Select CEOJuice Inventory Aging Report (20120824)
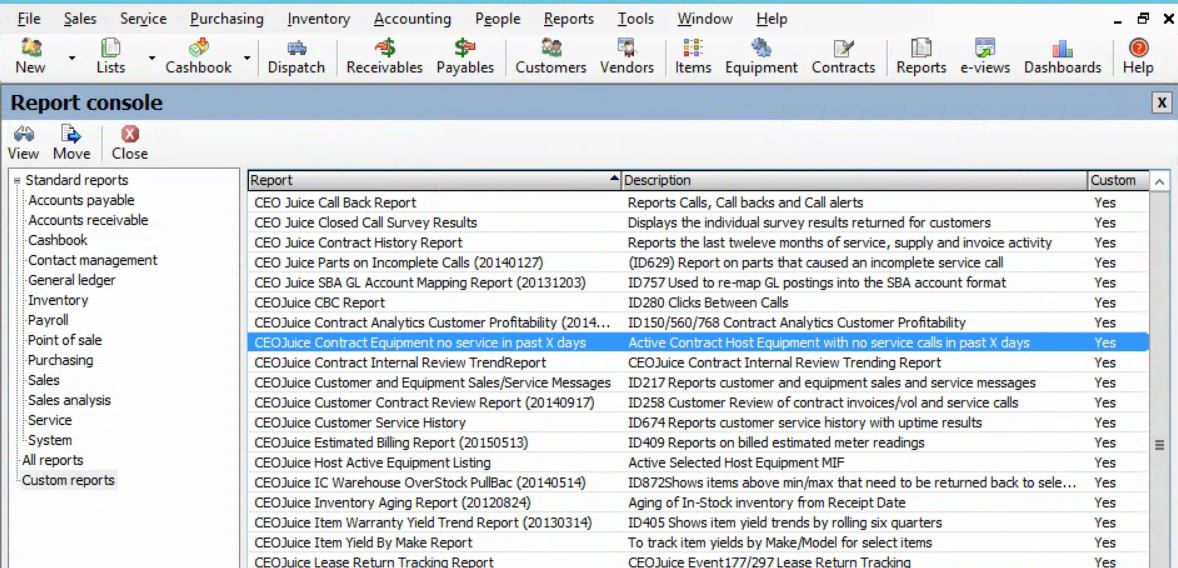Screen dimensions: 1178x568 (x=698, y=503)
